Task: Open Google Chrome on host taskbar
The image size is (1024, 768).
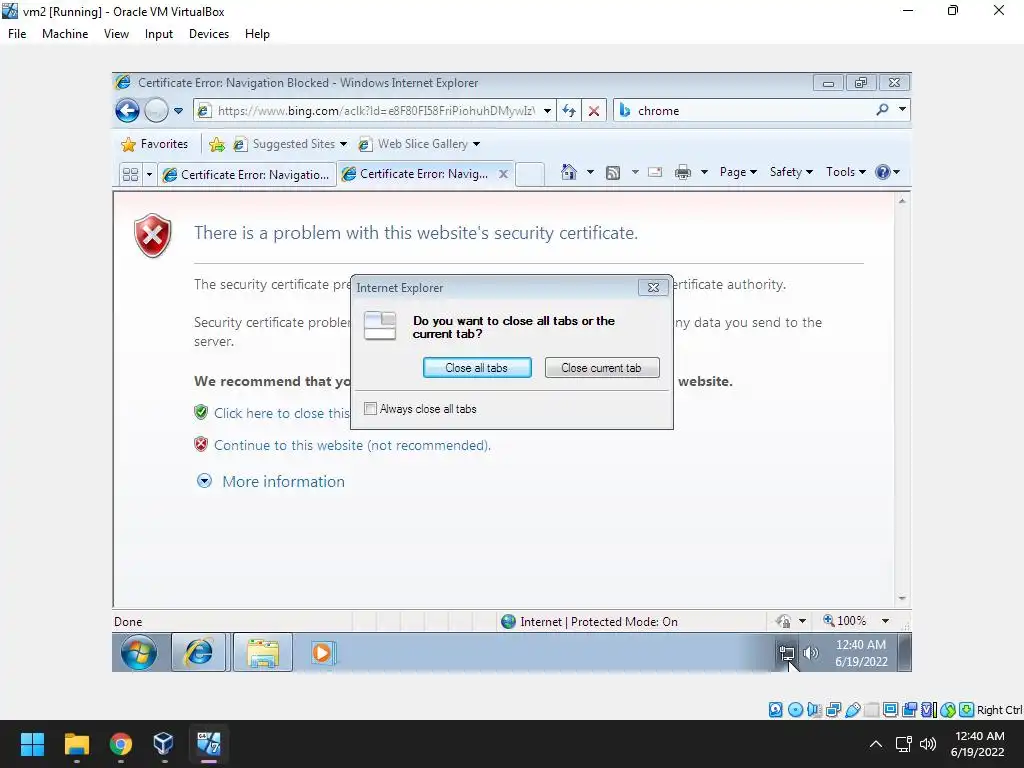Action: 121,744
